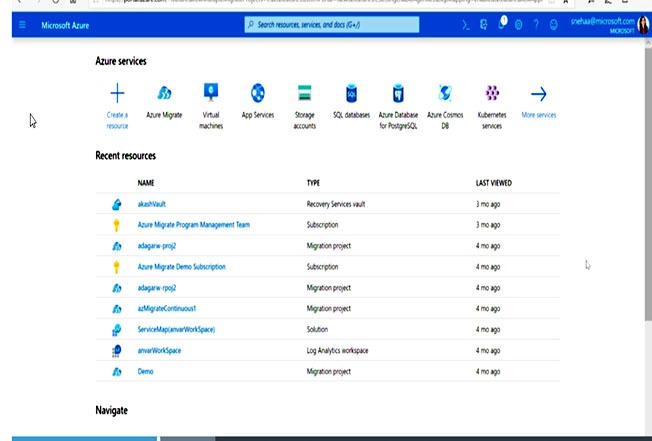Click the Create a resource plus icon
The height and width of the screenshot is (441, 652).
coord(117,93)
